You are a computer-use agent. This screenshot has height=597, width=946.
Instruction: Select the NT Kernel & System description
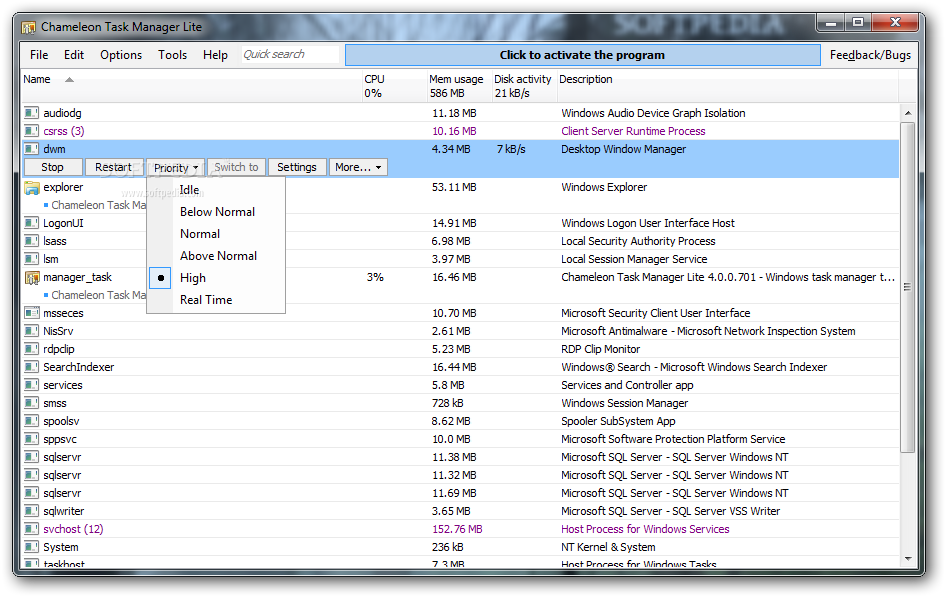[608, 548]
